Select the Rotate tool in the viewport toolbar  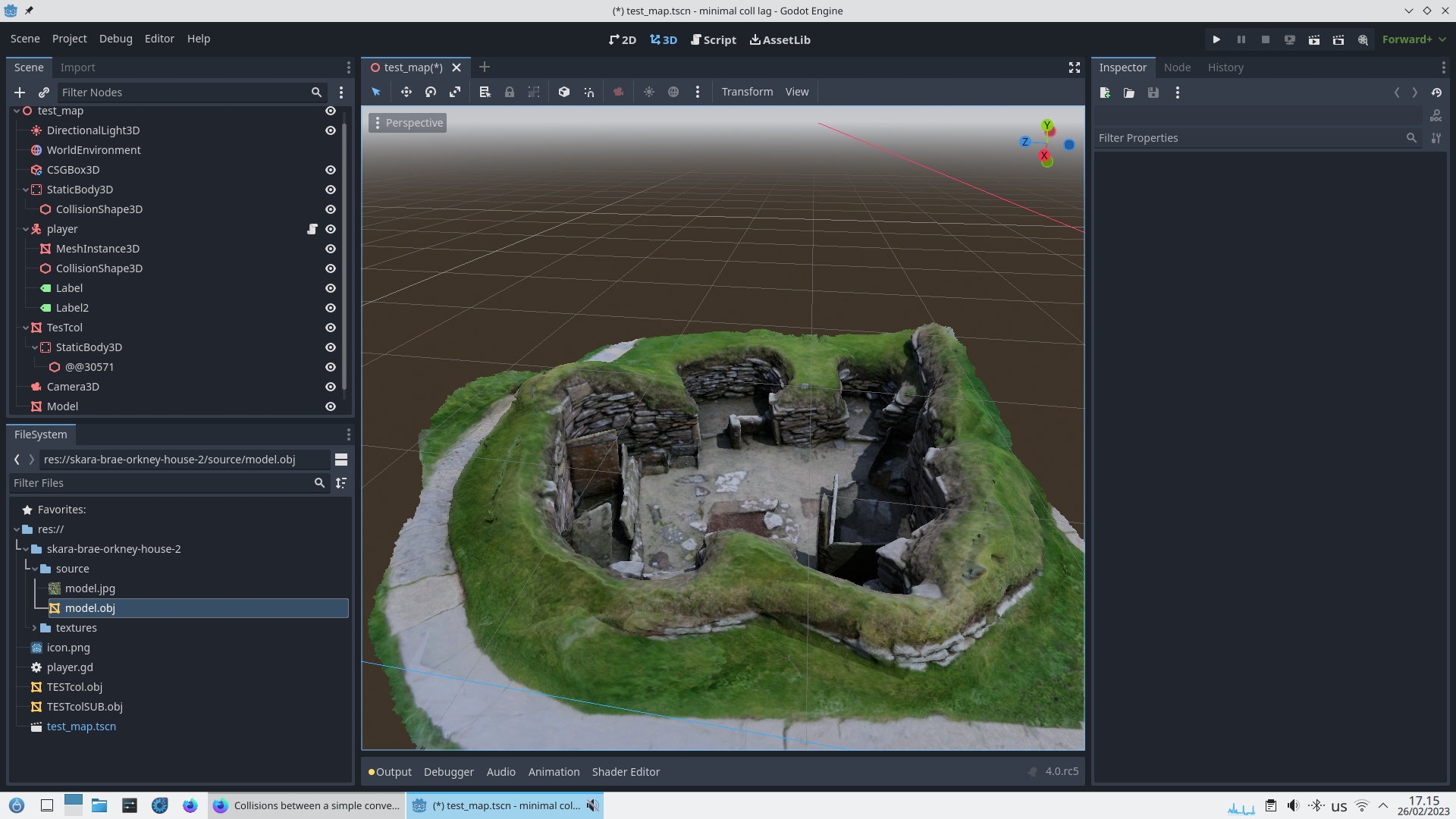click(x=431, y=92)
